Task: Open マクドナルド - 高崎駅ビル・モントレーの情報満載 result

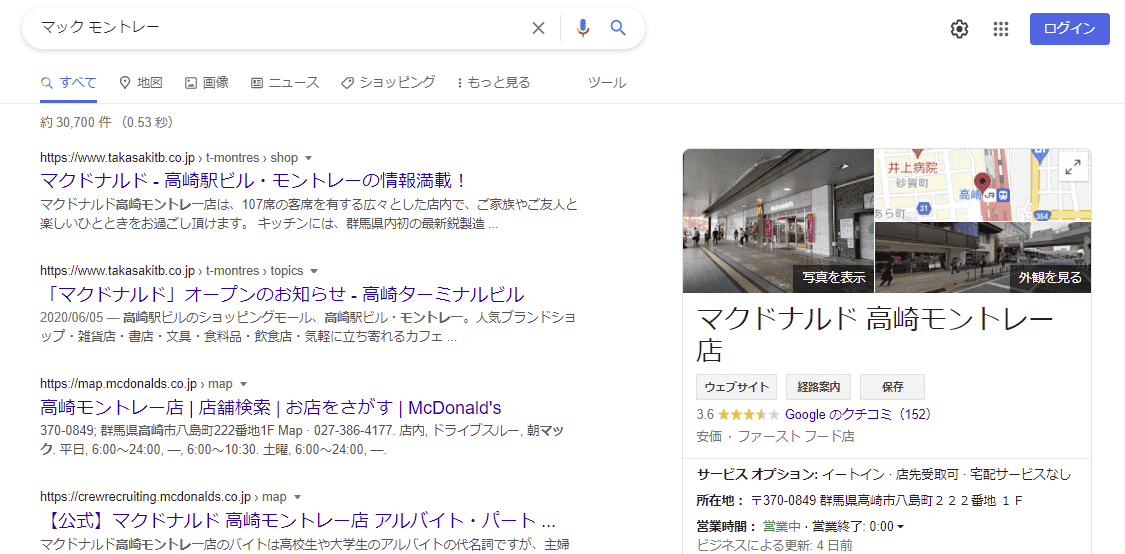Action: coord(254,179)
